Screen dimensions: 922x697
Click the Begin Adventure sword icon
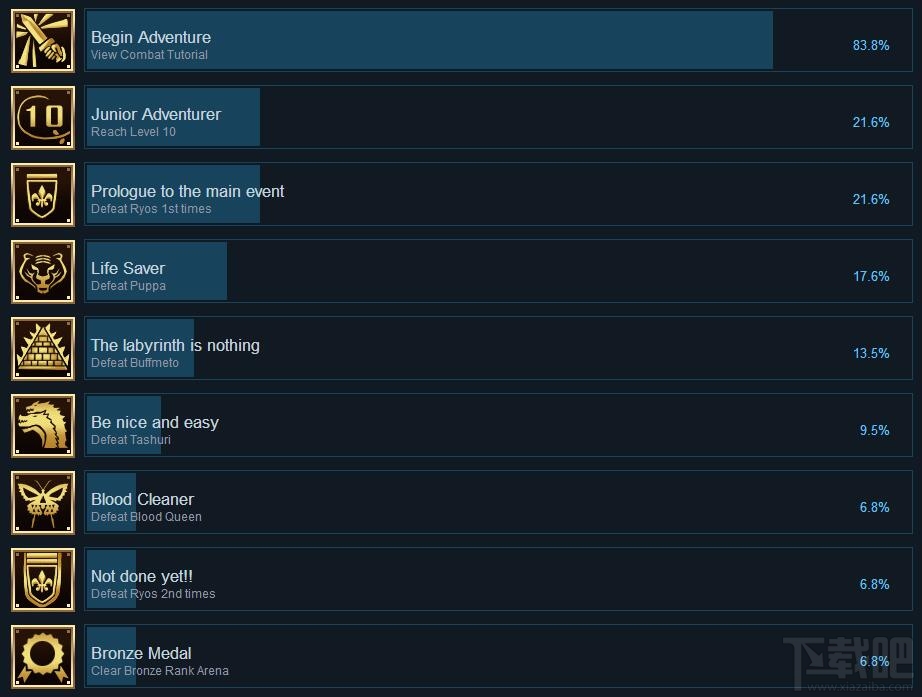point(43,41)
